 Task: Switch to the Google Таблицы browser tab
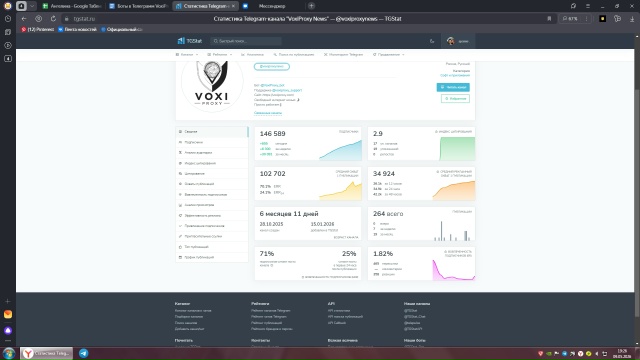[72, 6]
